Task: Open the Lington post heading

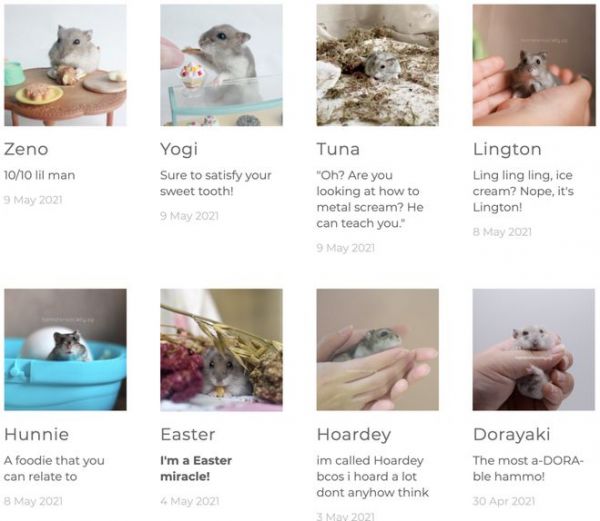Action: [507, 149]
